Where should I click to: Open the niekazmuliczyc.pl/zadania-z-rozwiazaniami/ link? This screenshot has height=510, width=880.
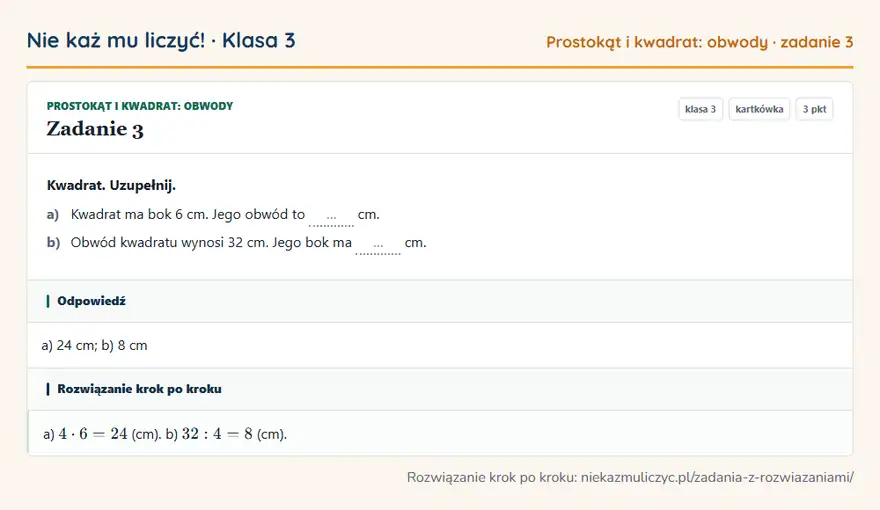tap(717, 477)
